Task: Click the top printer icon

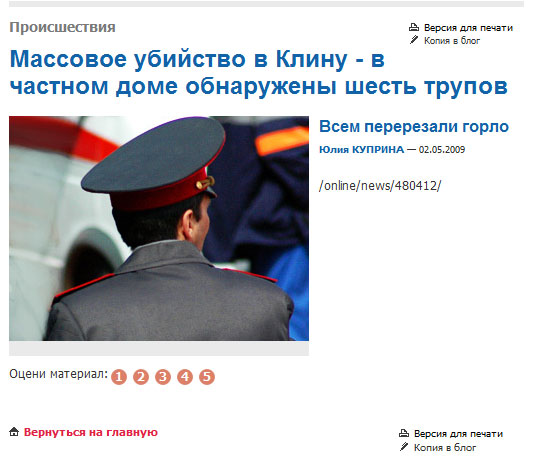Action: pyautogui.click(x=413, y=27)
